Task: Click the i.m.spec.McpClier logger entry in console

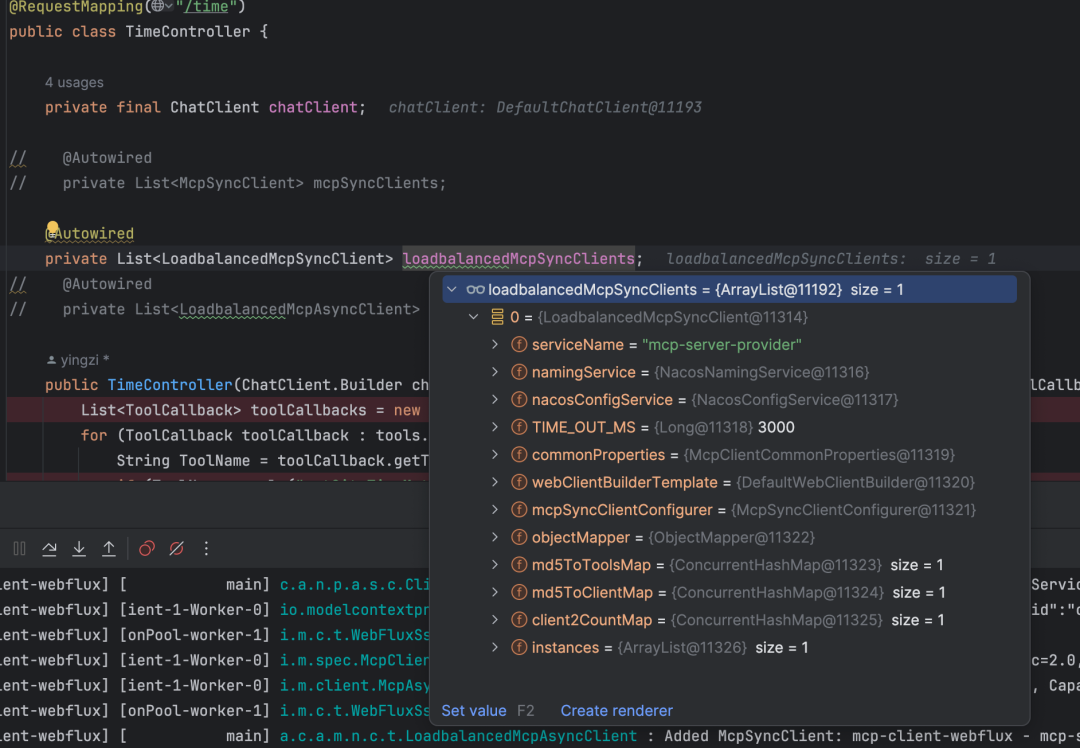Action: (354, 661)
